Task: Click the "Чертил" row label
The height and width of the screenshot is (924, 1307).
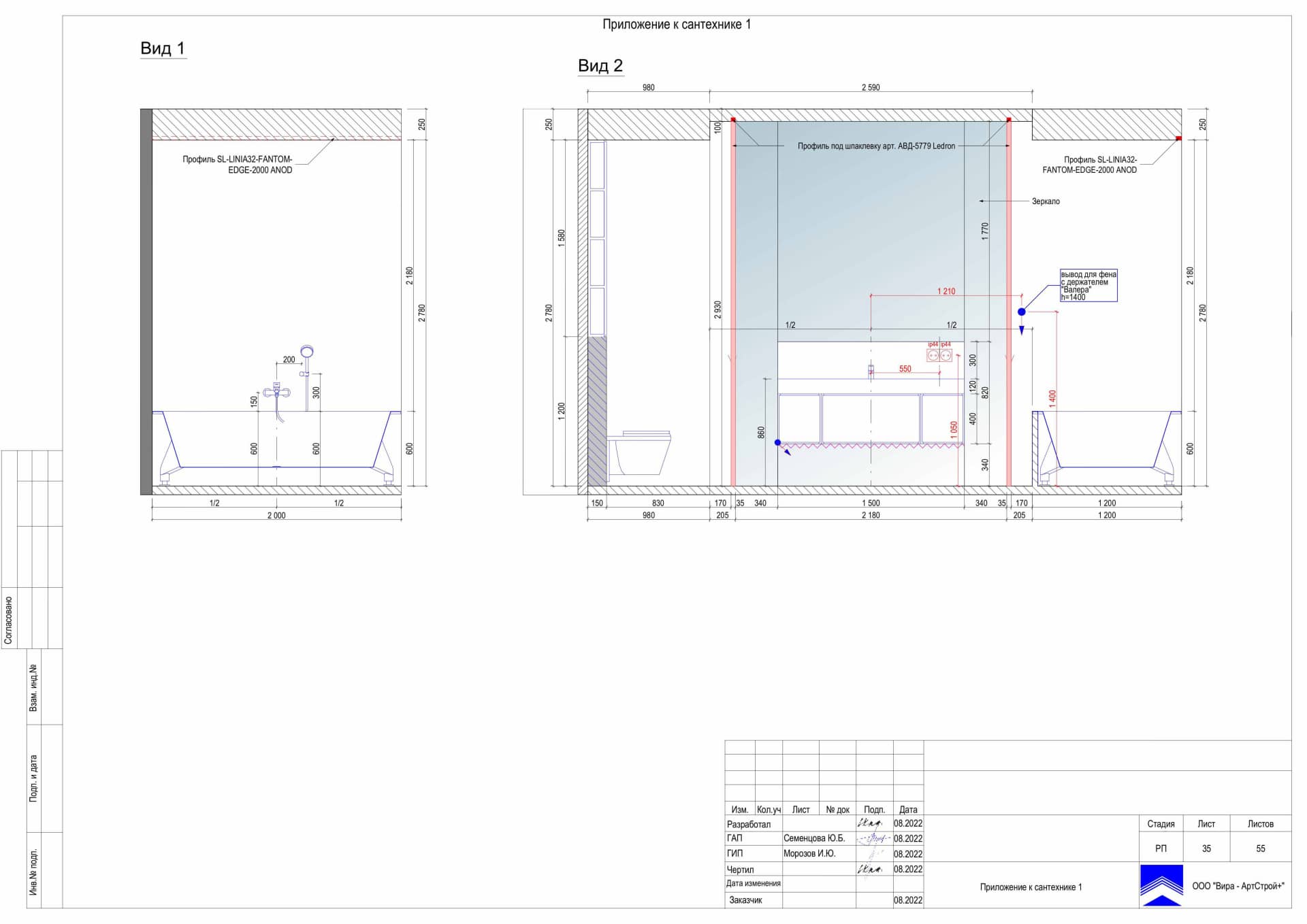Action: click(740, 870)
